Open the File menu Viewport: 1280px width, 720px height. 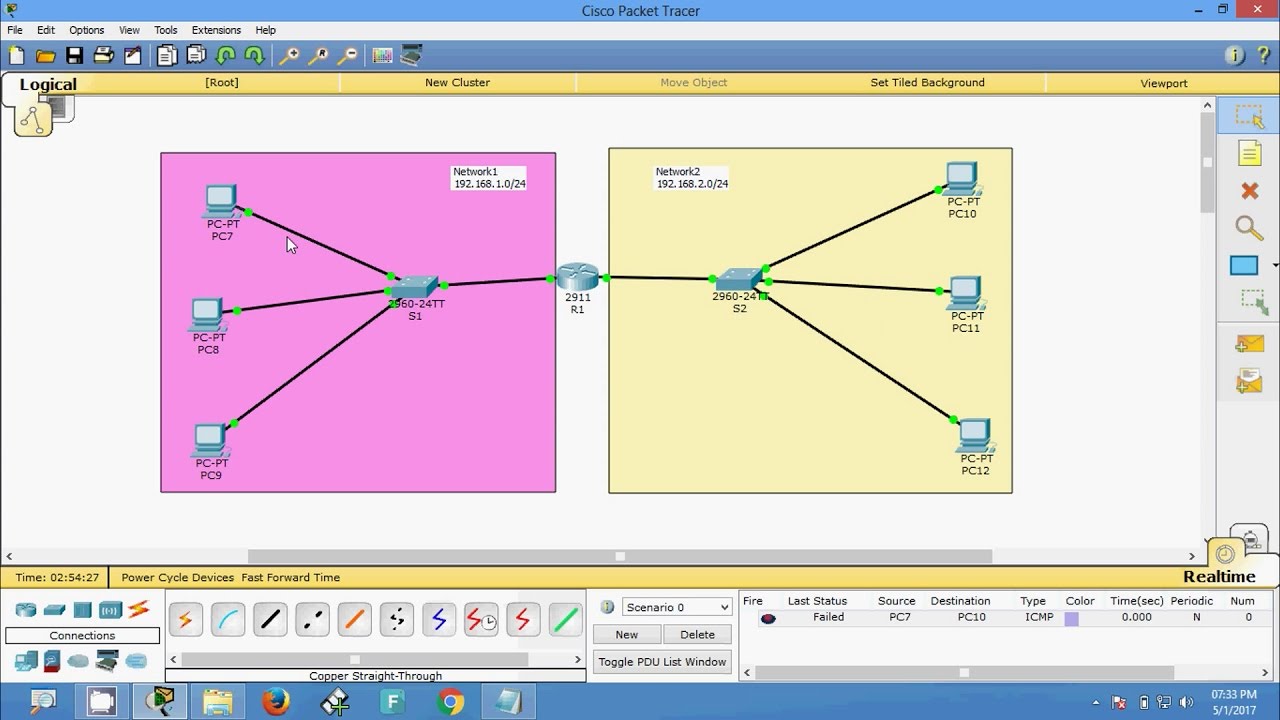tap(15, 30)
